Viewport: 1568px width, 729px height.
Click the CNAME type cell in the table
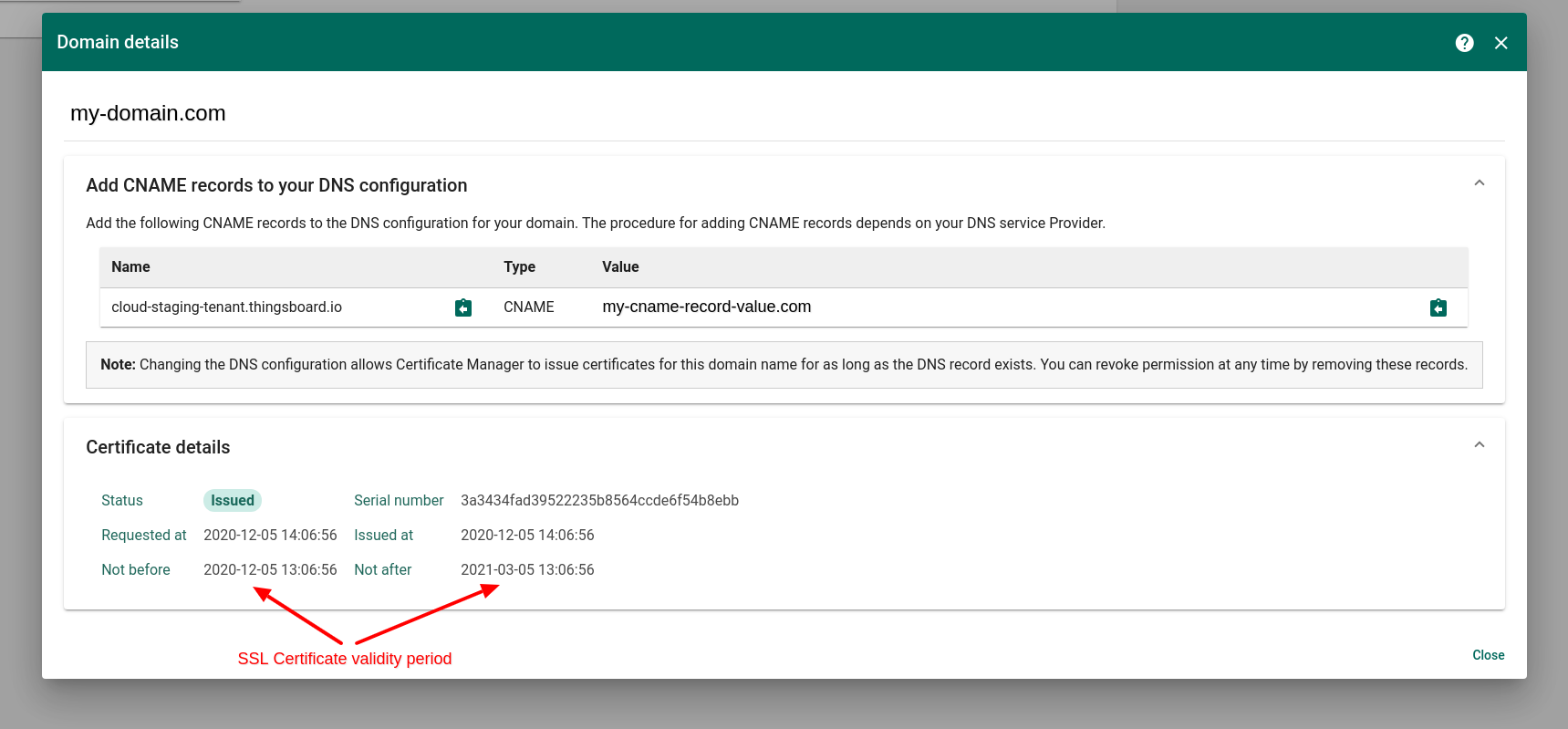point(528,307)
